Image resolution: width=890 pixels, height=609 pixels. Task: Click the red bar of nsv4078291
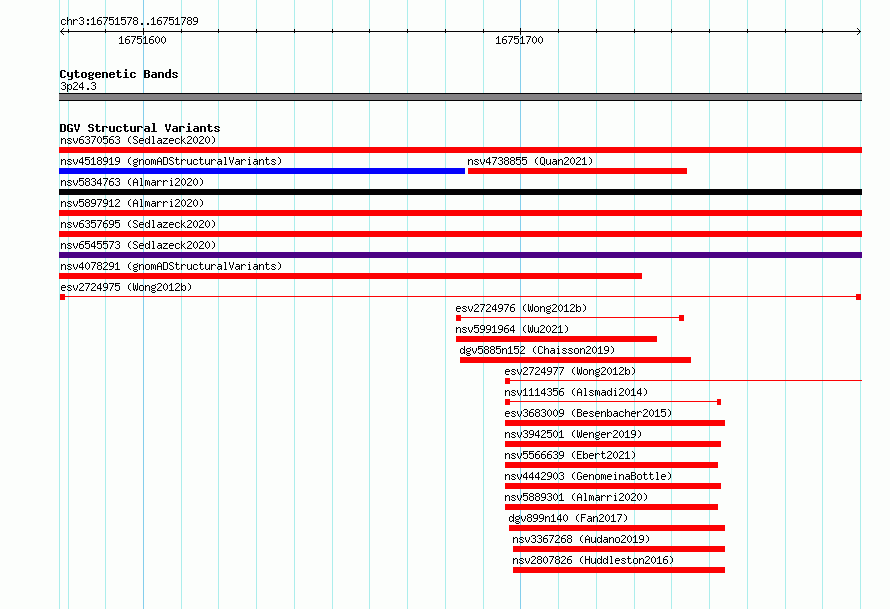click(350, 276)
